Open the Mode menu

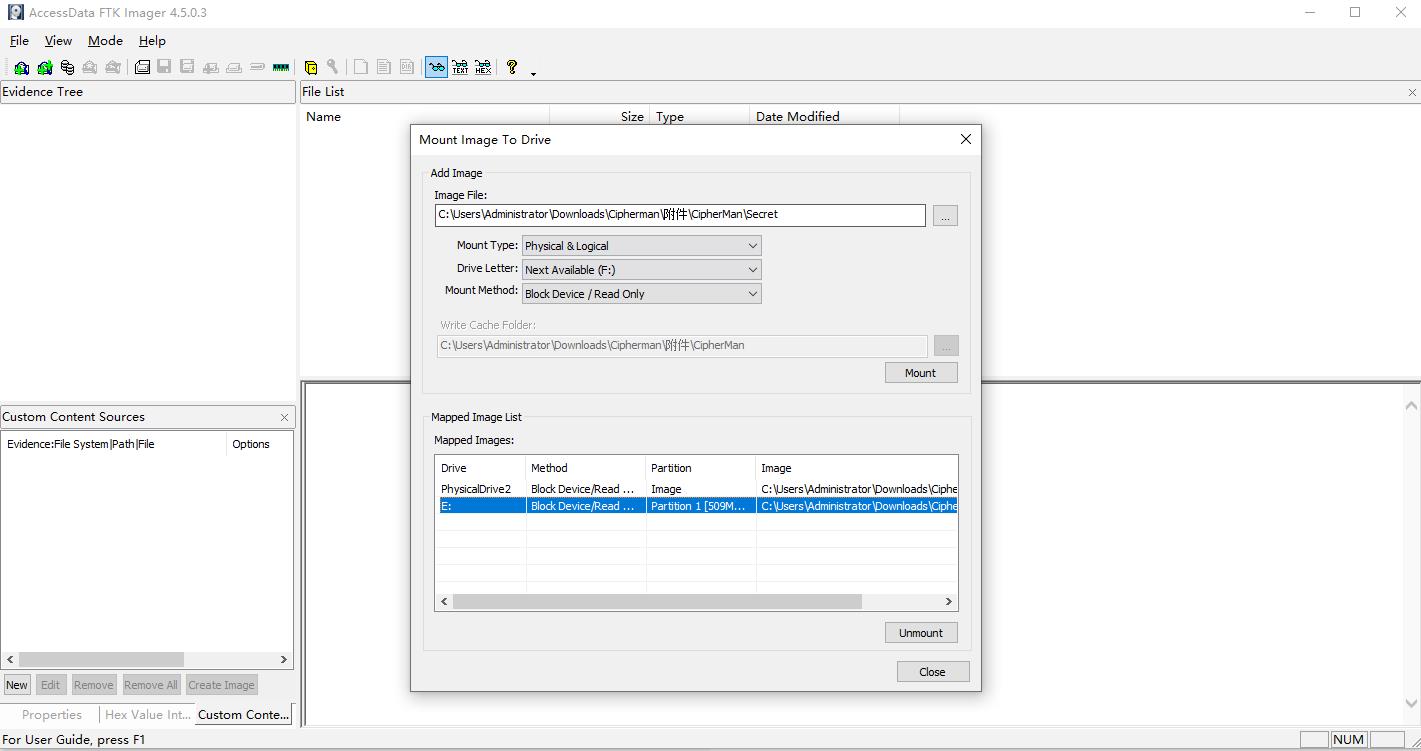(x=105, y=41)
